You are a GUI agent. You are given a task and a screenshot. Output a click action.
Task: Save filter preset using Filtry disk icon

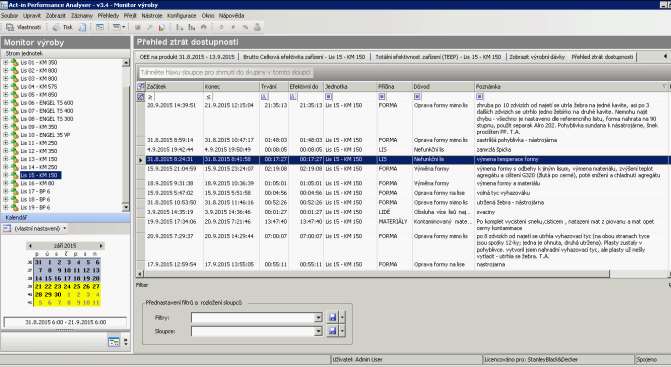coord(333,317)
